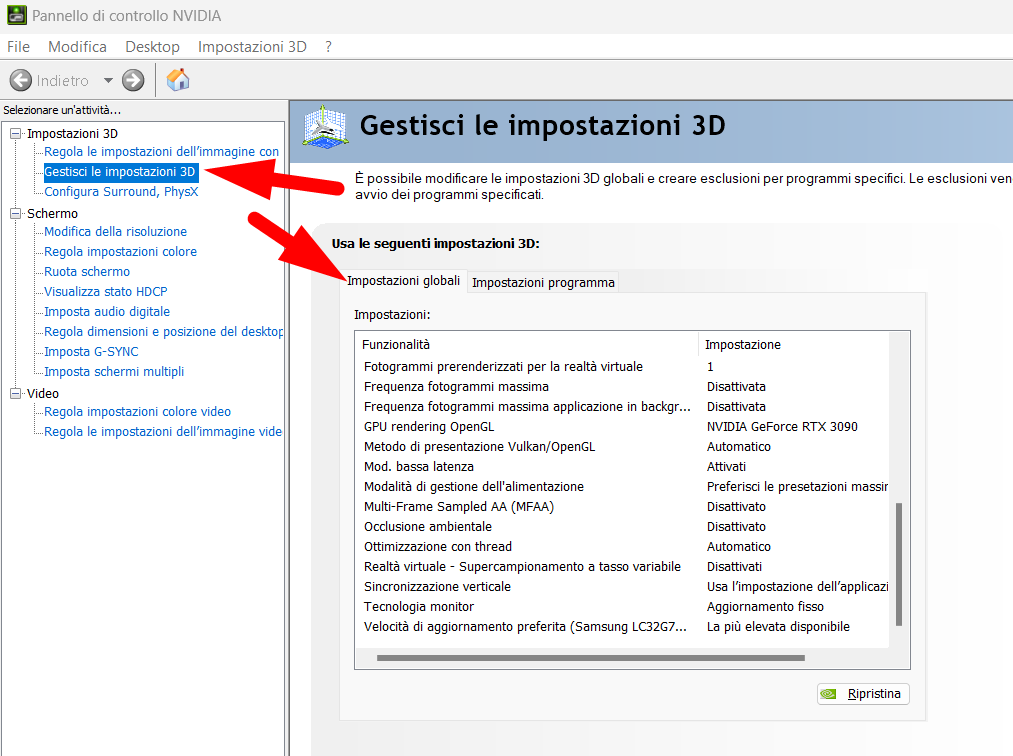This screenshot has width=1013, height=756.
Task: Collapse the Impostazioni 3D tree node
Action: coord(16,134)
